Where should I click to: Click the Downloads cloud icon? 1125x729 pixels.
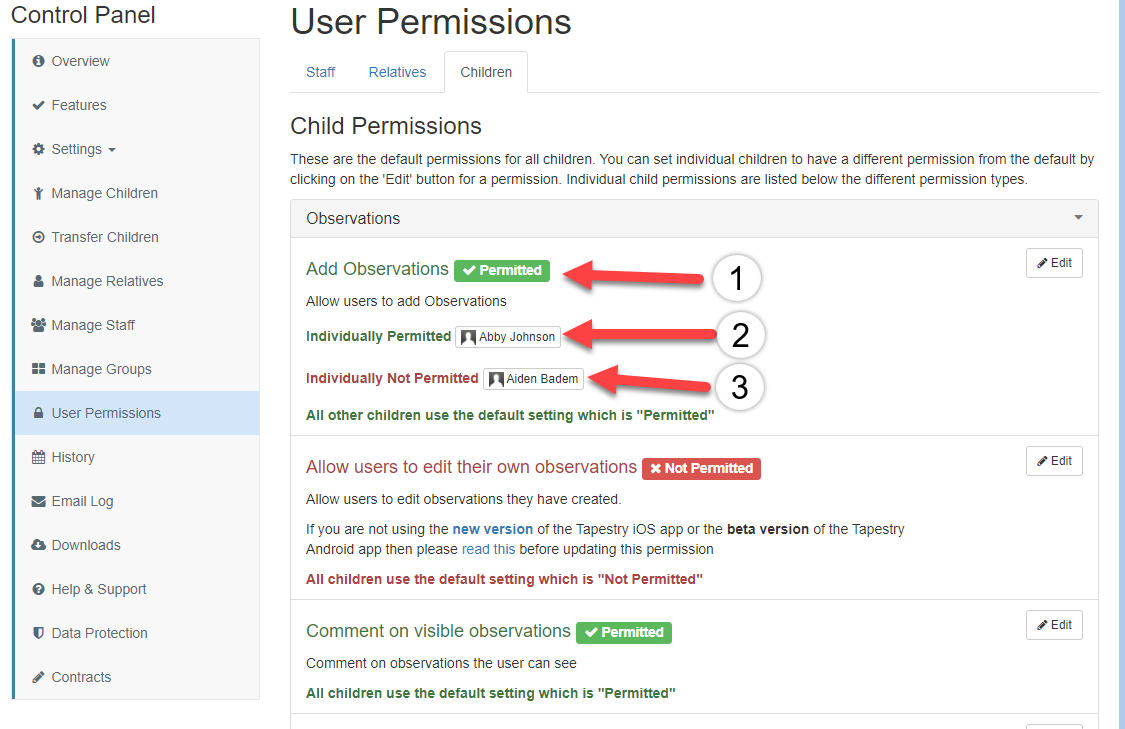click(x=39, y=545)
